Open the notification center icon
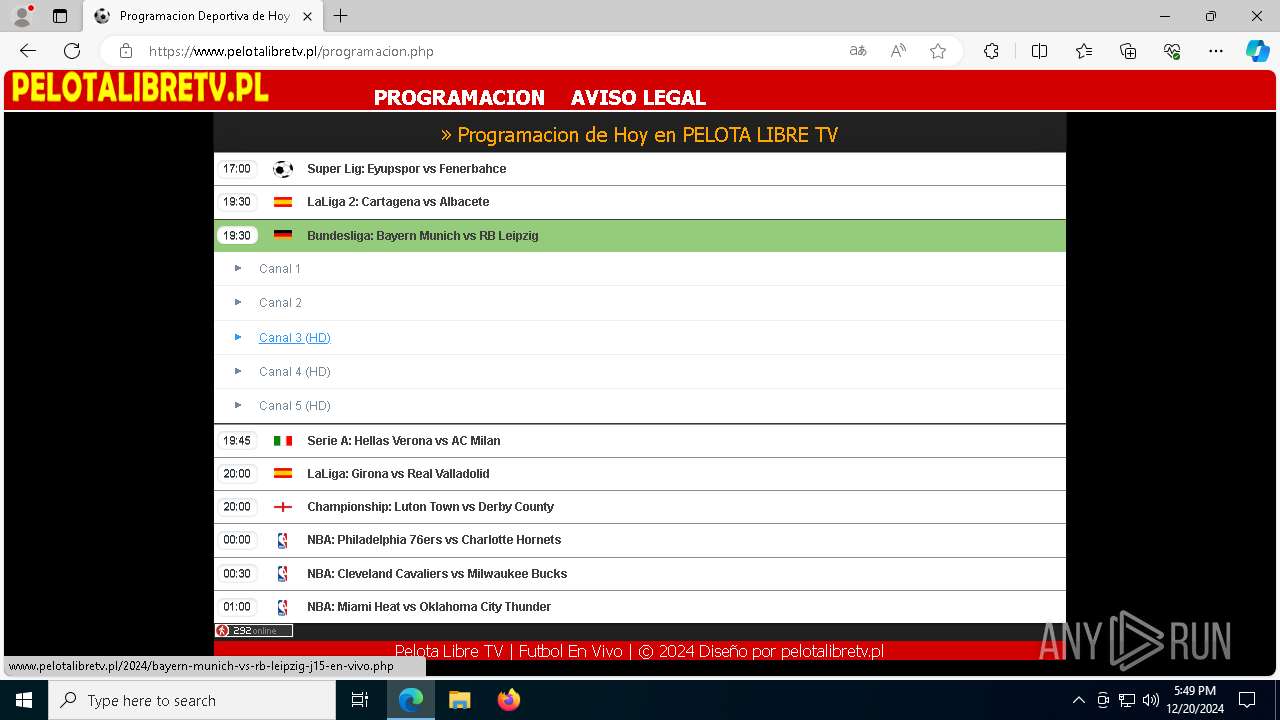The image size is (1280, 720). (x=1247, y=700)
